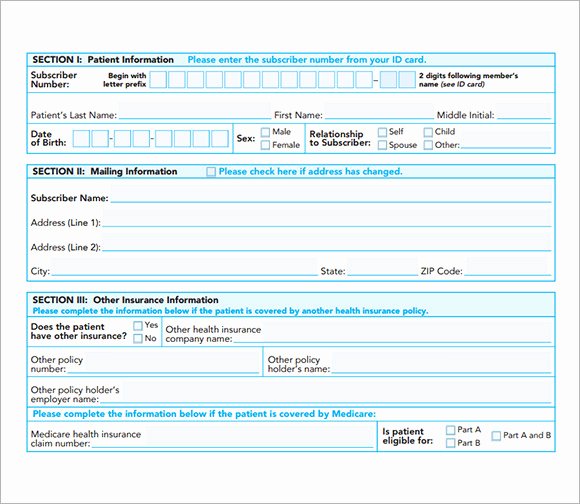The height and width of the screenshot is (504, 580).
Task: Click 'Does the patient have other insurance?' text
Action: (79, 331)
